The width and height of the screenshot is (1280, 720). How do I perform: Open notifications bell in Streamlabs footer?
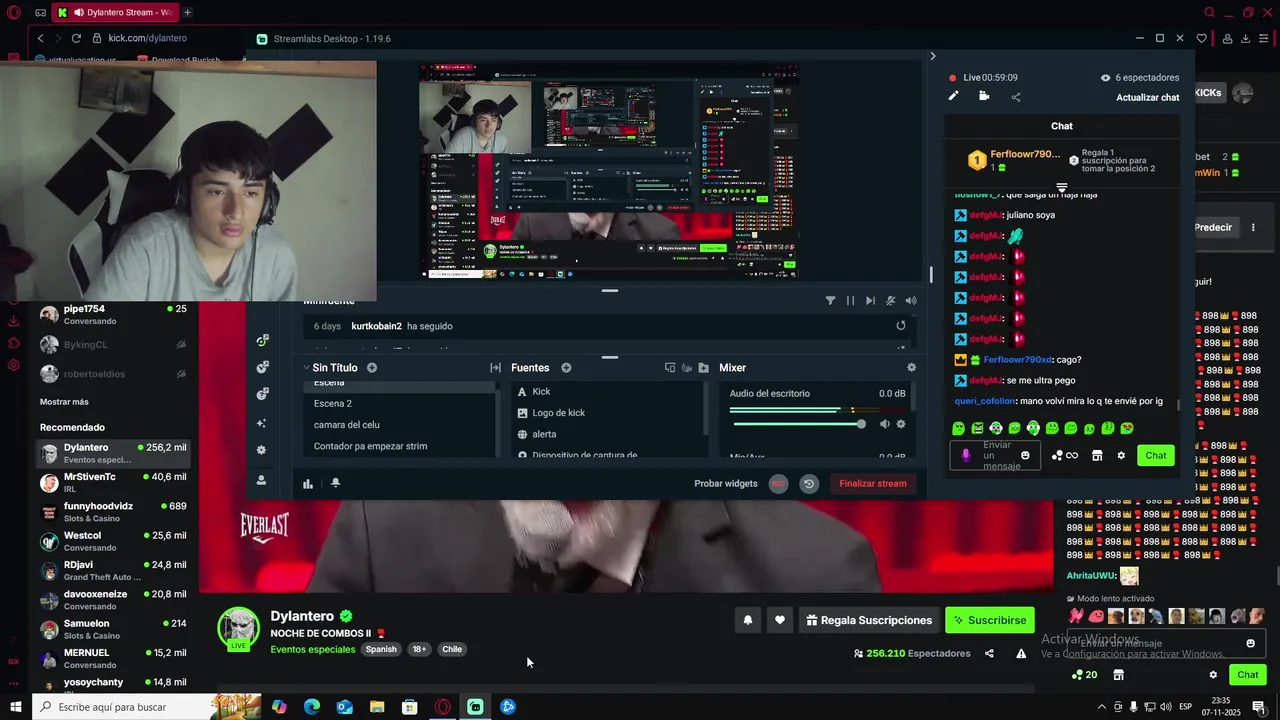point(335,483)
